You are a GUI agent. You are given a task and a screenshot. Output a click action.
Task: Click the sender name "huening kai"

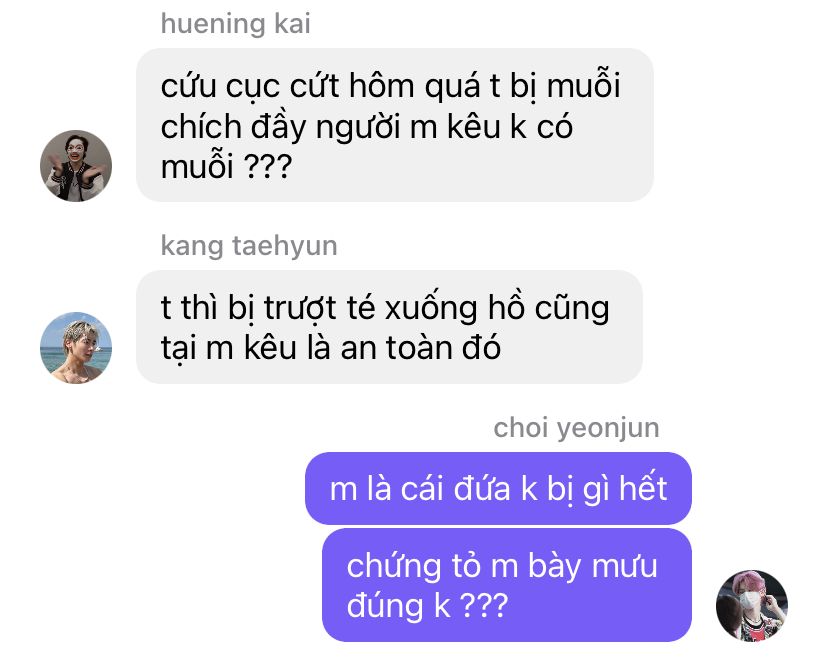point(236,24)
